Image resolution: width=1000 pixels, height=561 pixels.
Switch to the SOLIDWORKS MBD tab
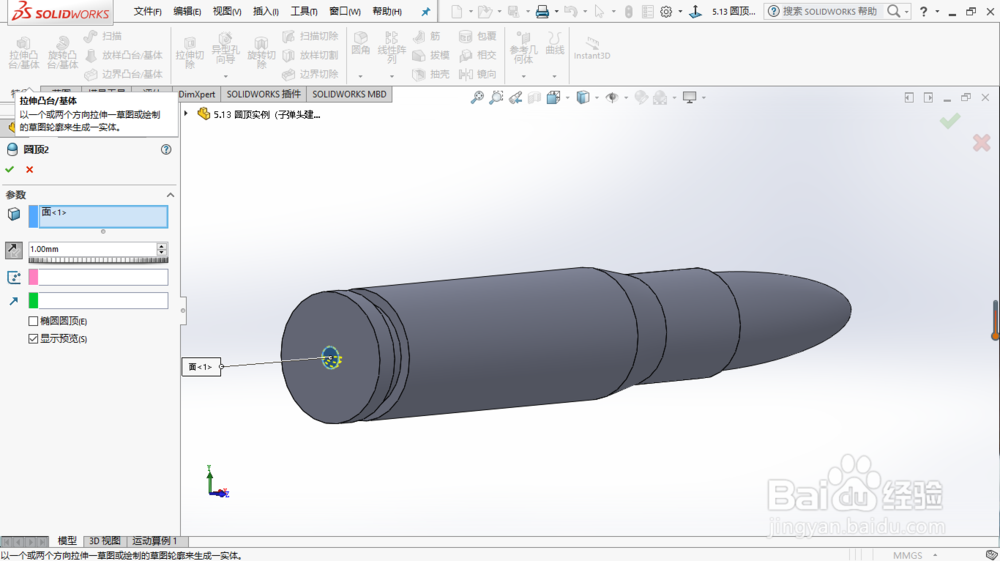[x=349, y=94]
